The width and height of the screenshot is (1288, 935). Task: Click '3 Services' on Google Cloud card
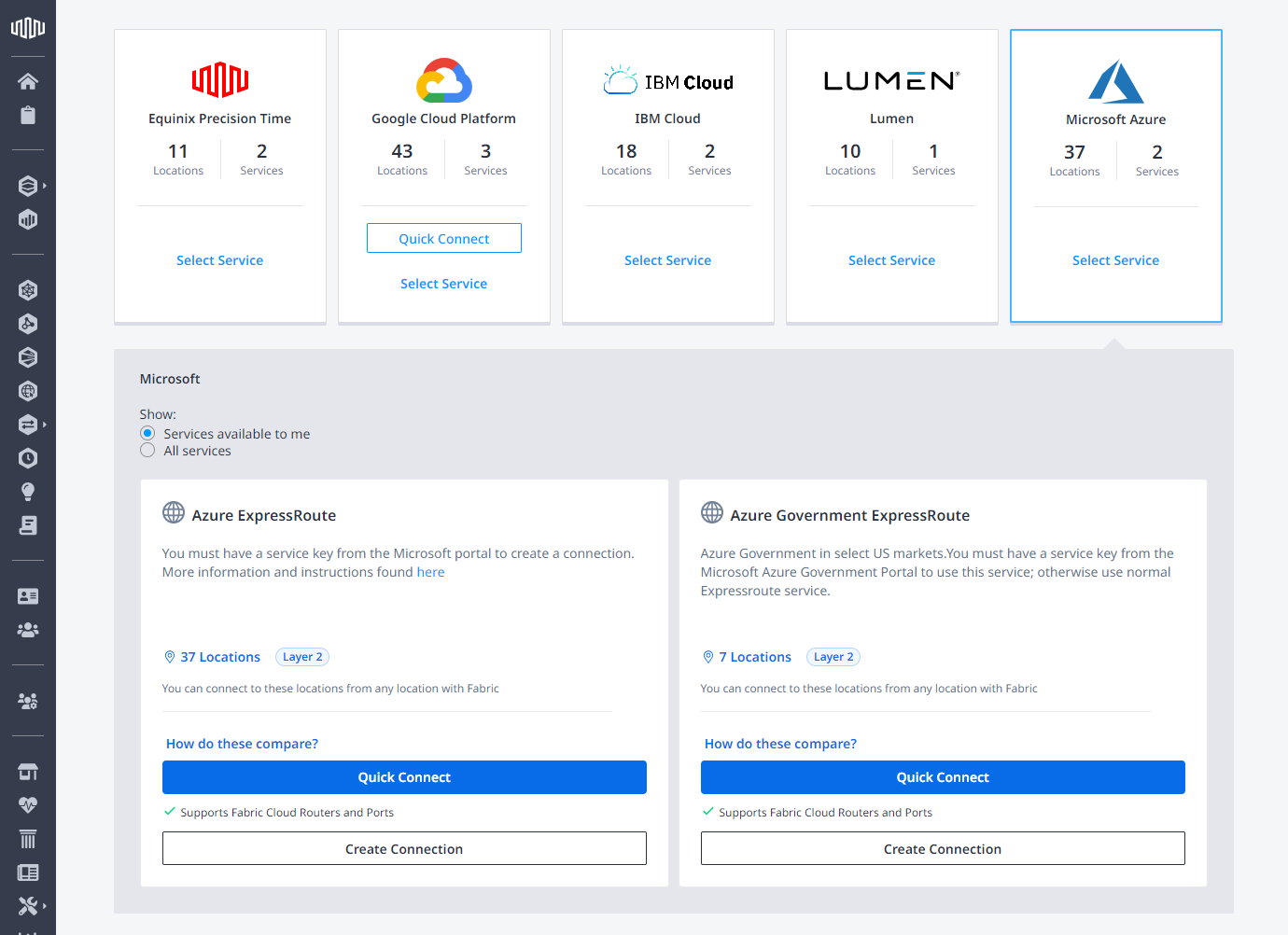click(x=485, y=159)
